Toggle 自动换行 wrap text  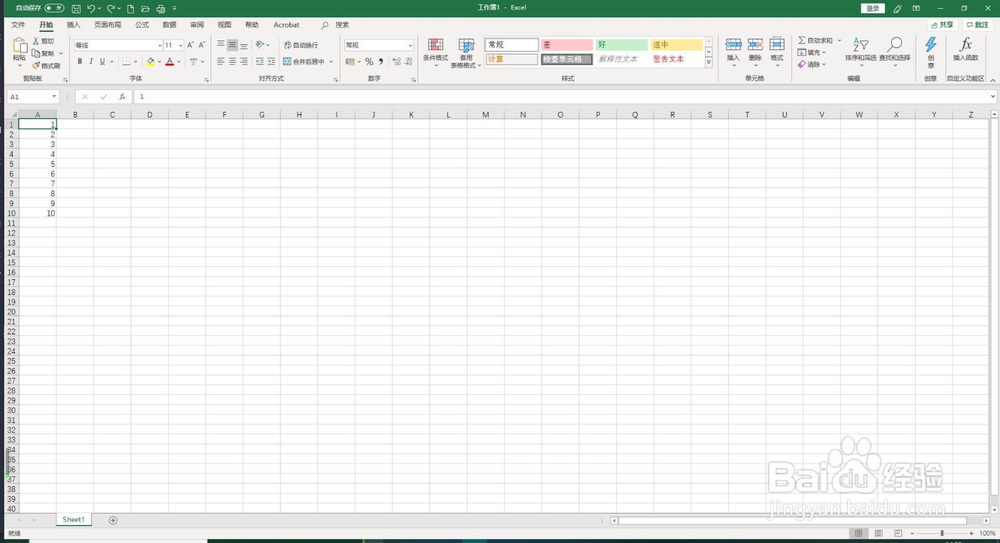point(300,45)
